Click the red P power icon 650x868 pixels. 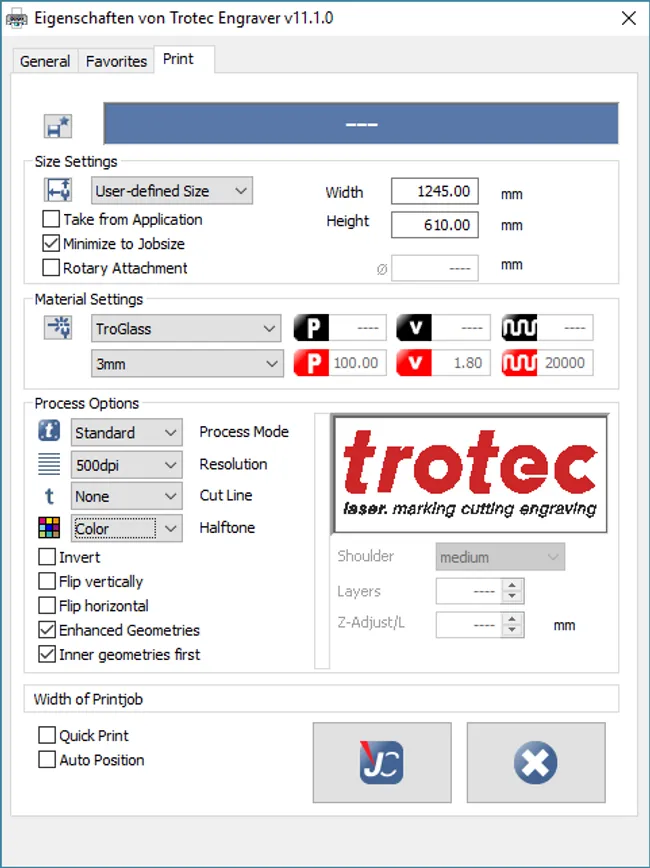pos(311,363)
